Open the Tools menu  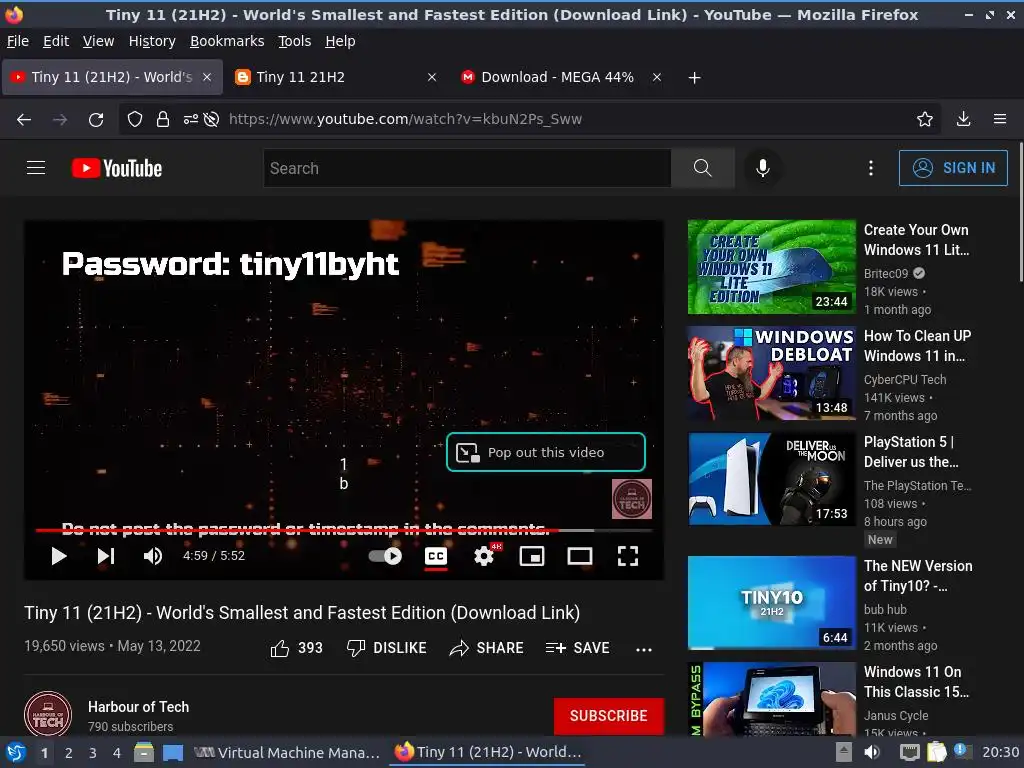click(x=295, y=41)
